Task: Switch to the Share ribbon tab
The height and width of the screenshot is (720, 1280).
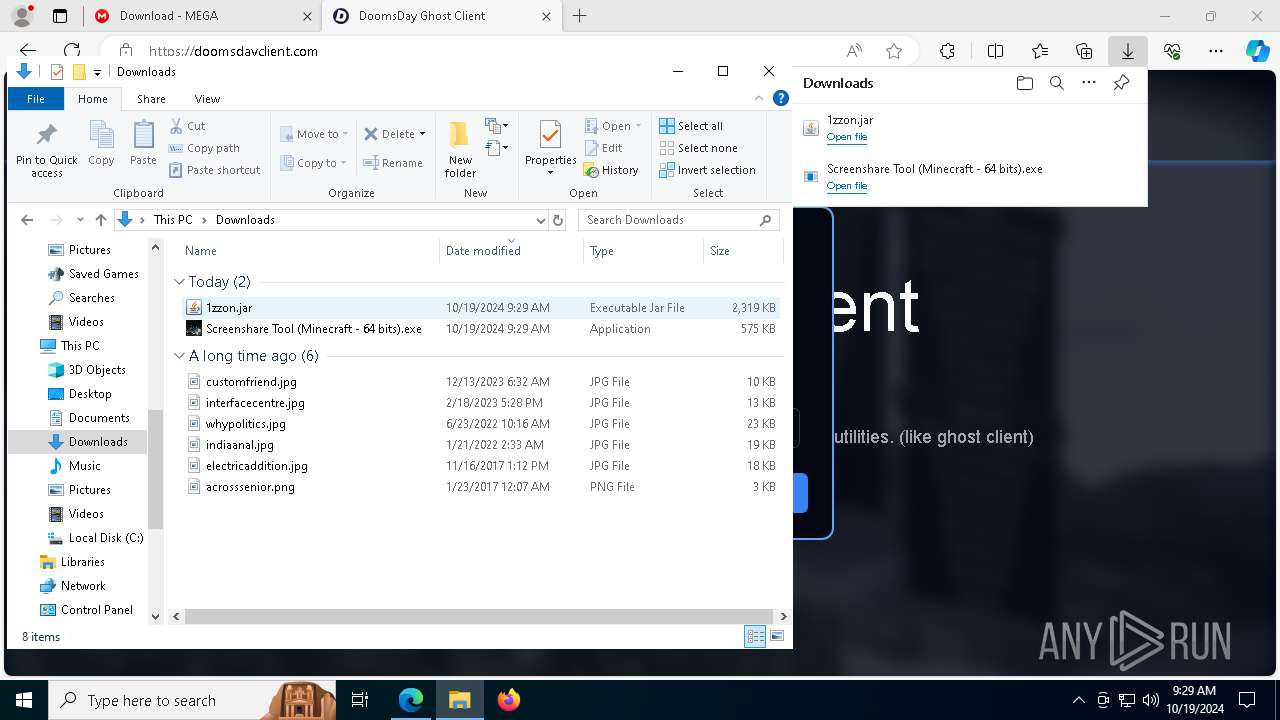Action: point(151,99)
